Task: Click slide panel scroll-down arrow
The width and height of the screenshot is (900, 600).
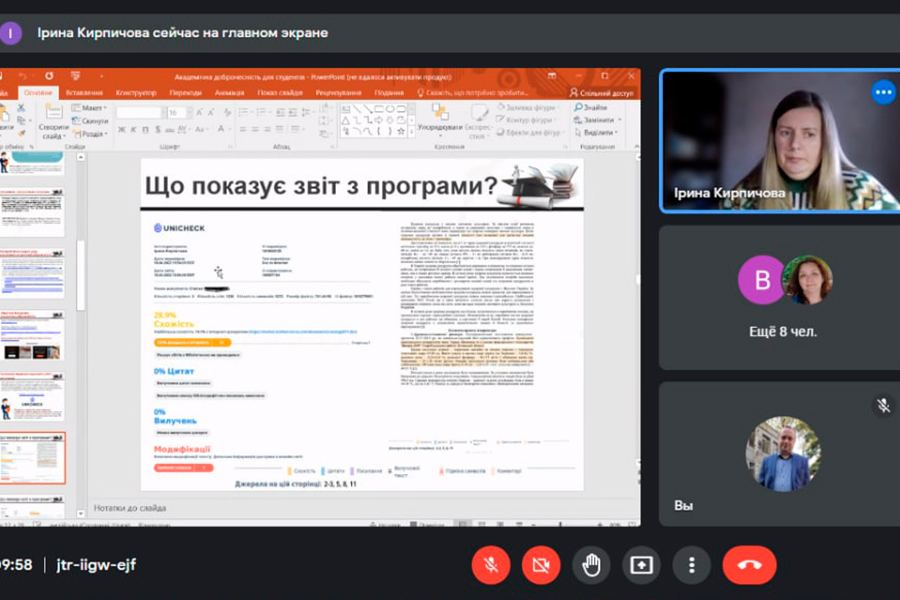Action: click(x=81, y=514)
